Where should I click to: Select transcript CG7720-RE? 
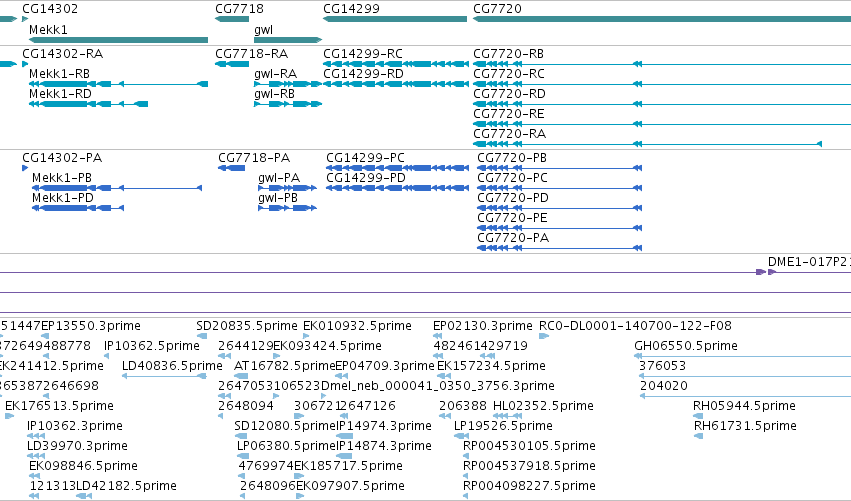tap(509, 114)
